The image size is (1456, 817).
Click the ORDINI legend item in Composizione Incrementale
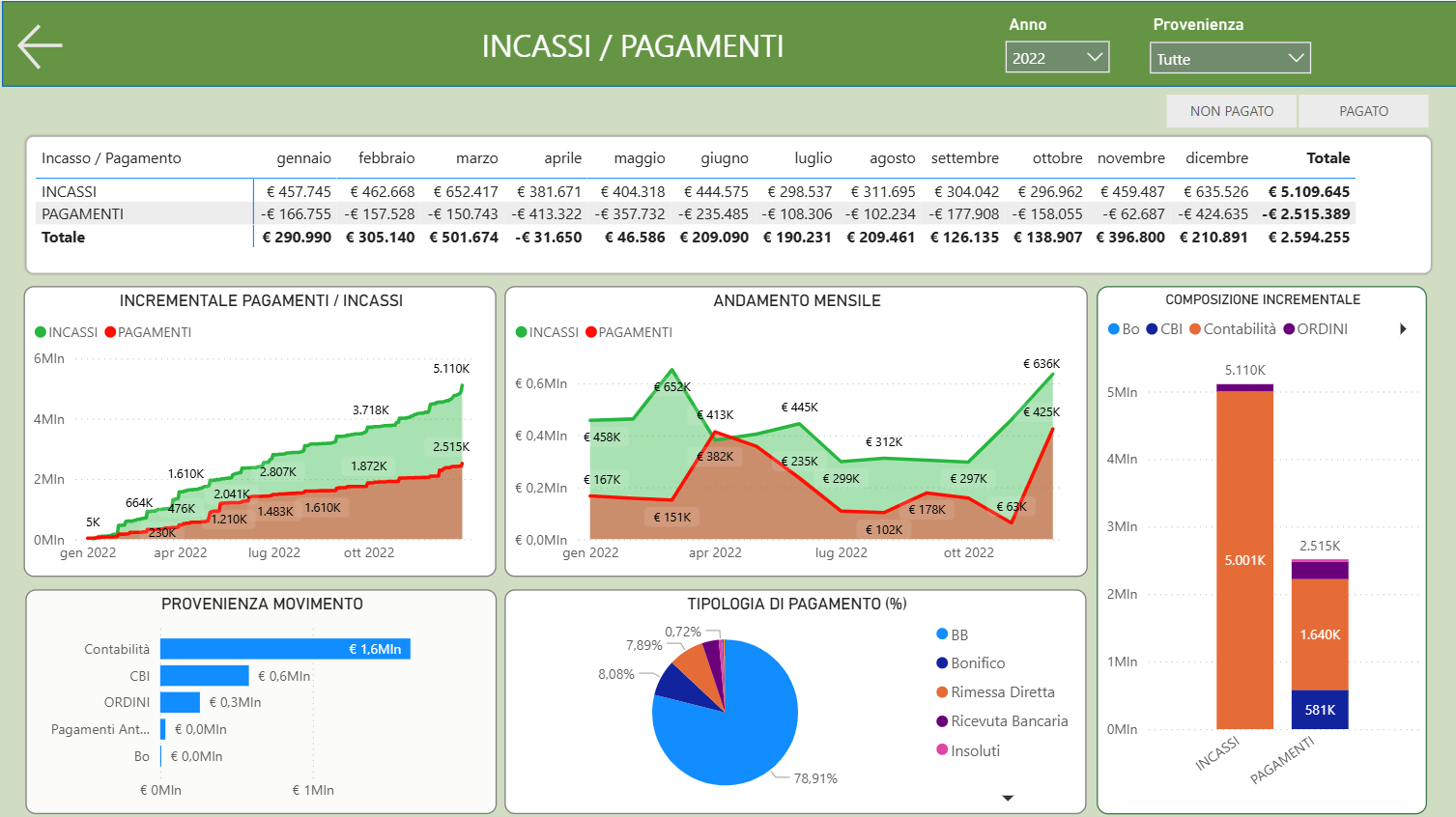pyautogui.click(x=1315, y=329)
